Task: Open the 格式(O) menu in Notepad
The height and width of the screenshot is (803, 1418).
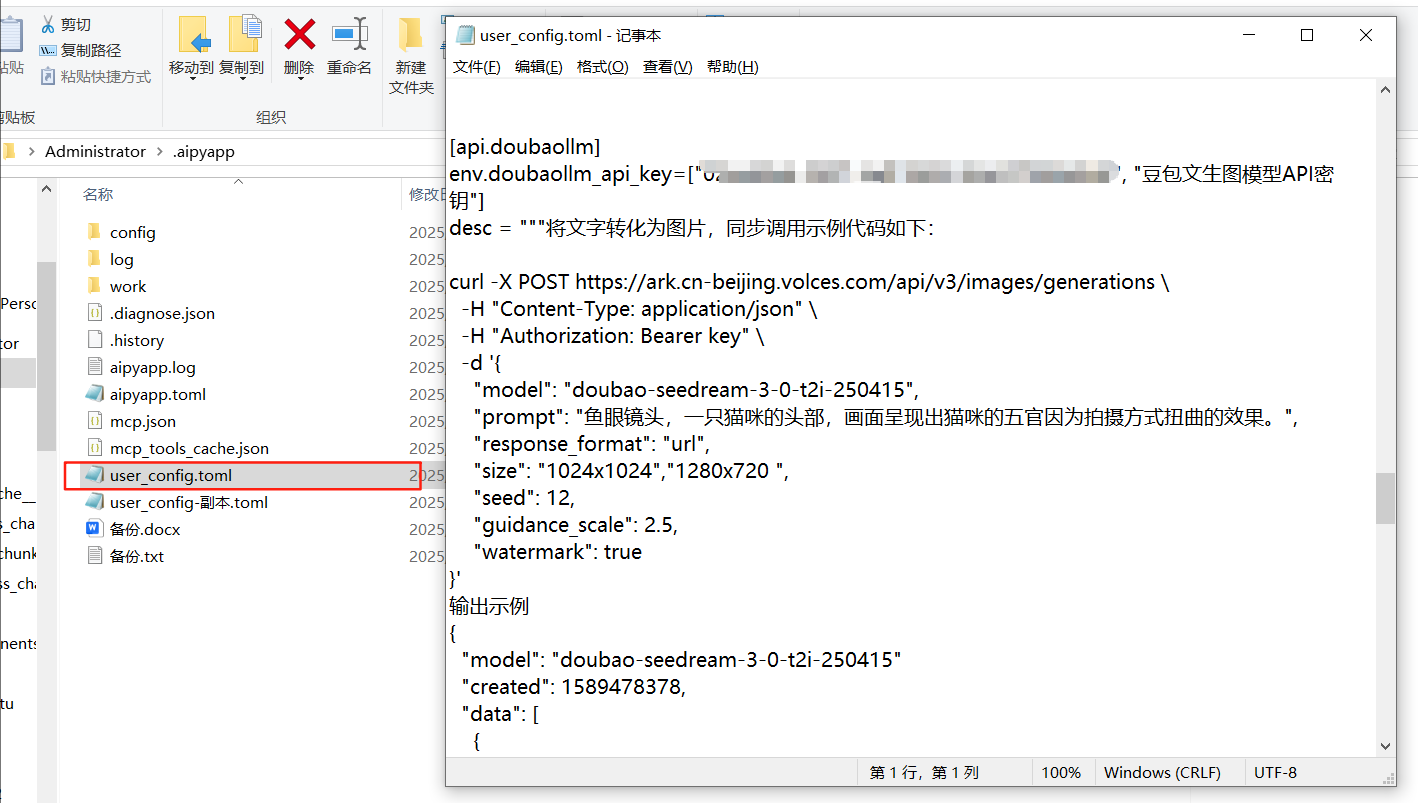Action: [603, 67]
